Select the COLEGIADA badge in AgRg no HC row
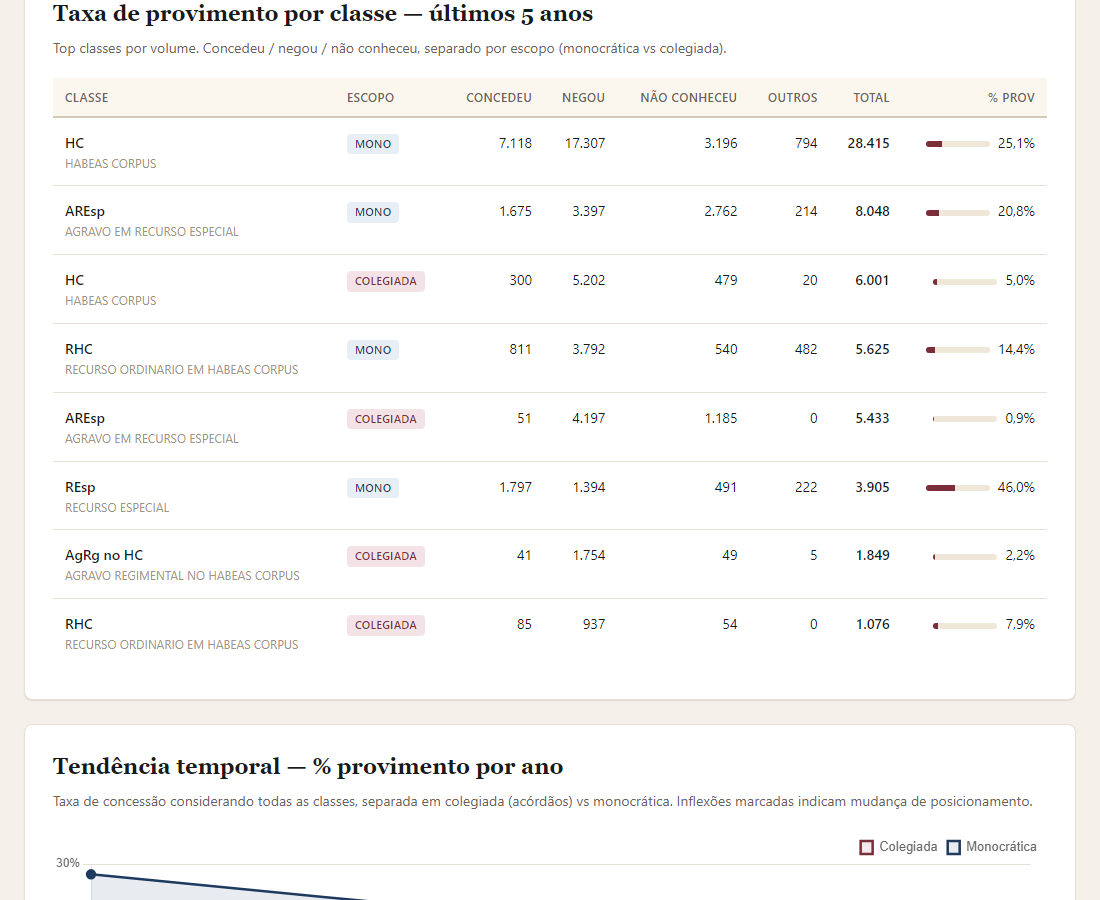The image size is (1100, 900). tap(385, 556)
